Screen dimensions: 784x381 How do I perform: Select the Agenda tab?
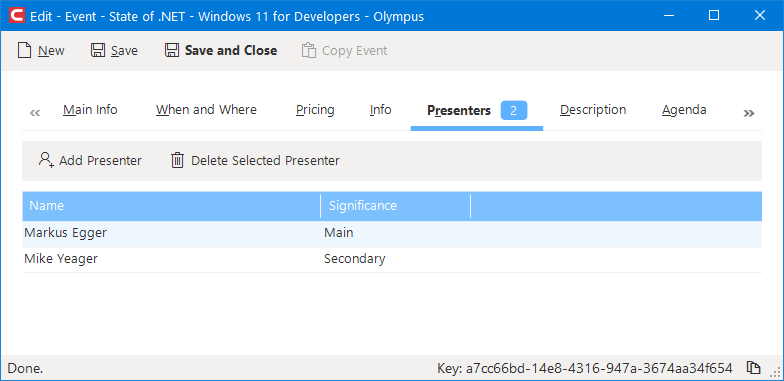tap(684, 110)
